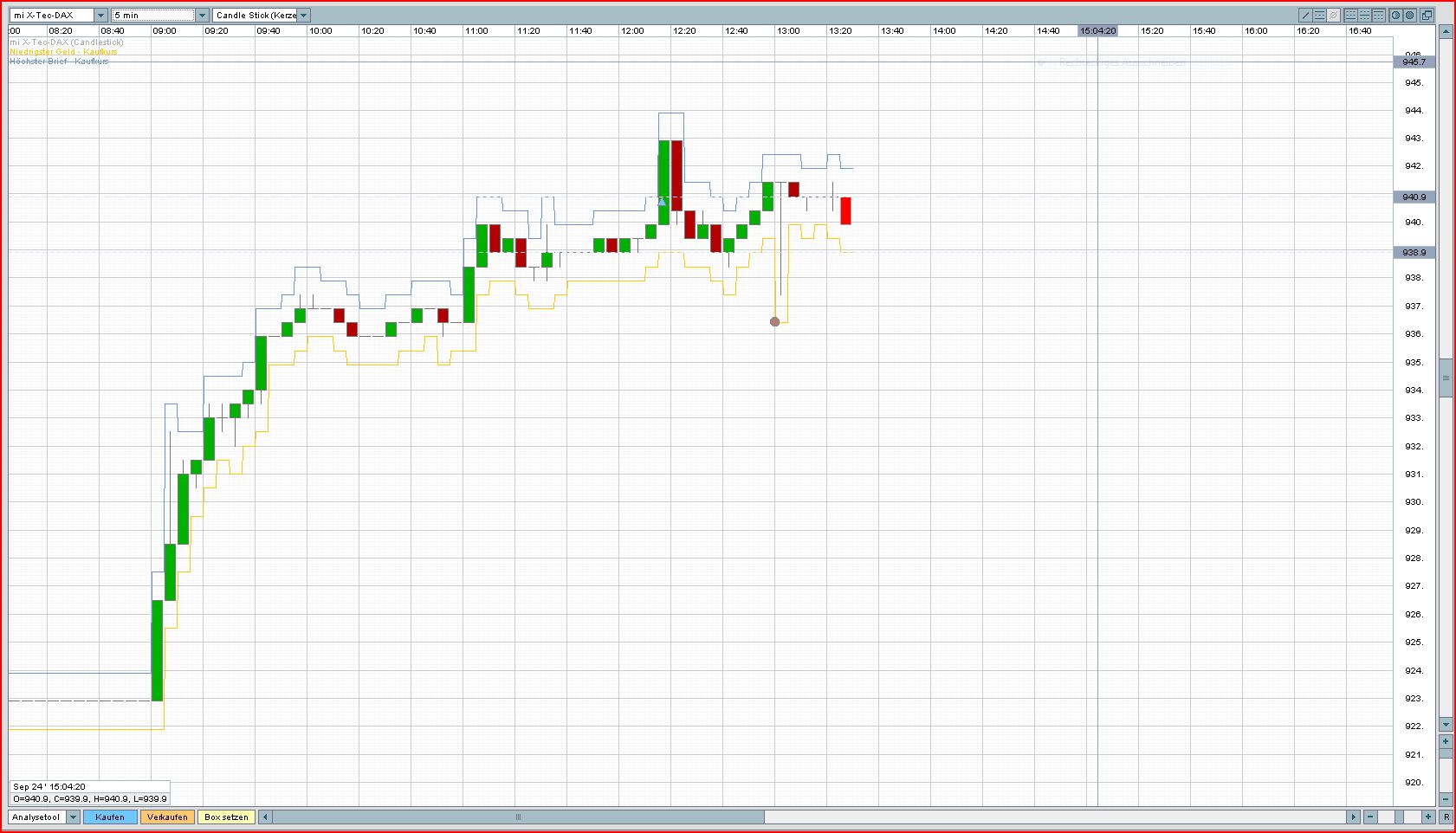The width and height of the screenshot is (1456, 833).
Task: Click the 'mi X-Tec-DAX (Candlestick)' legend
Action: 67,42
